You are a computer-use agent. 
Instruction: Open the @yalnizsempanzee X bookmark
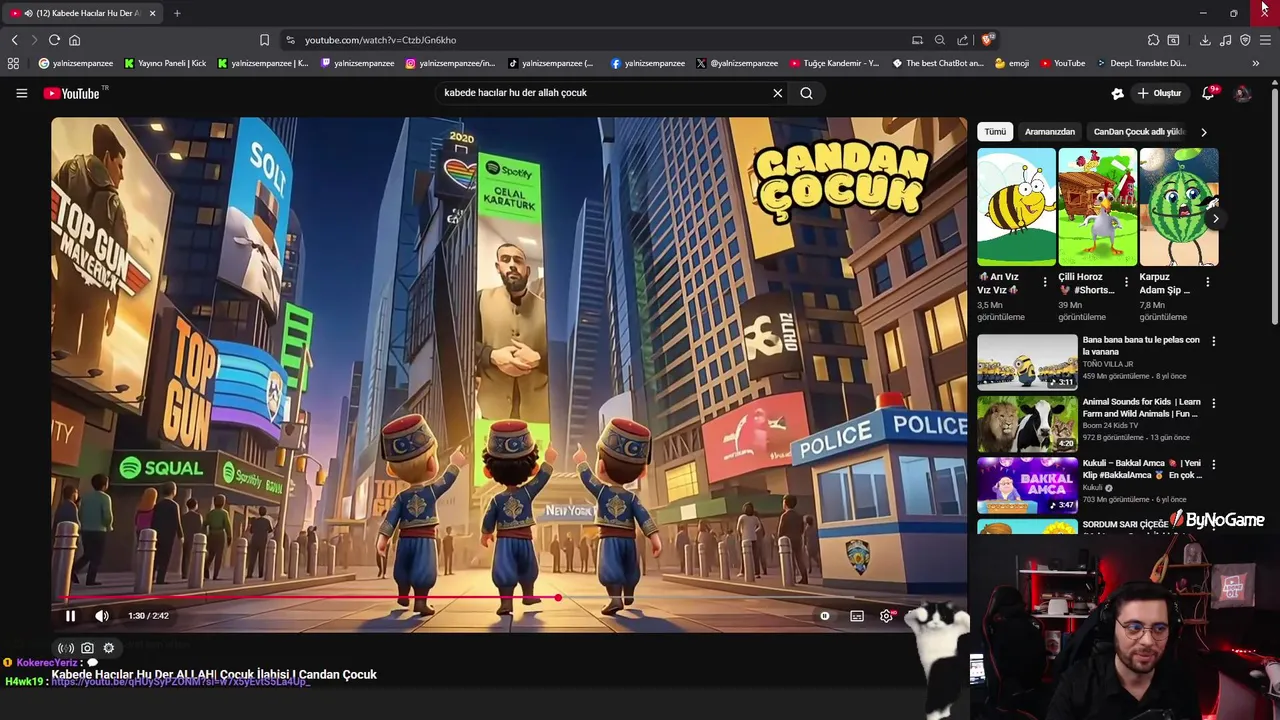(x=737, y=63)
